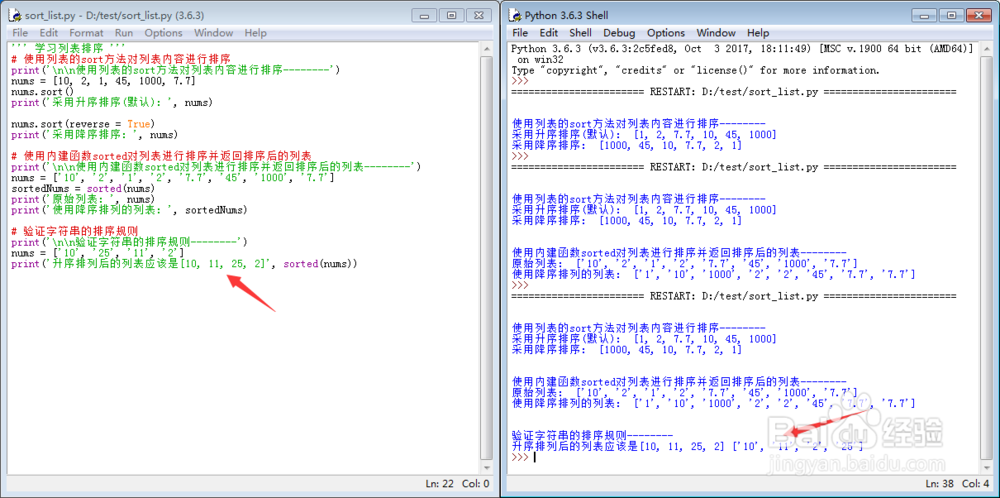Open Shell menu in Python Shell window
The height and width of the screenshot is (498, 1000).
580,33
